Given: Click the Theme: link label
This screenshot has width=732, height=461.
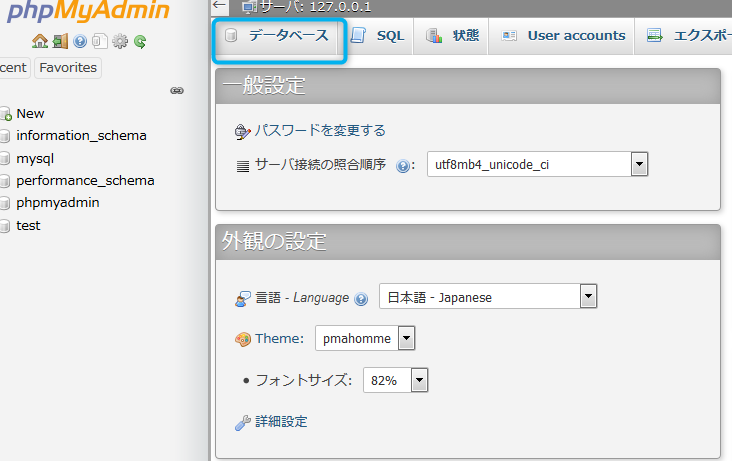Looking at the screenshot, I should [x=279, y=339].
